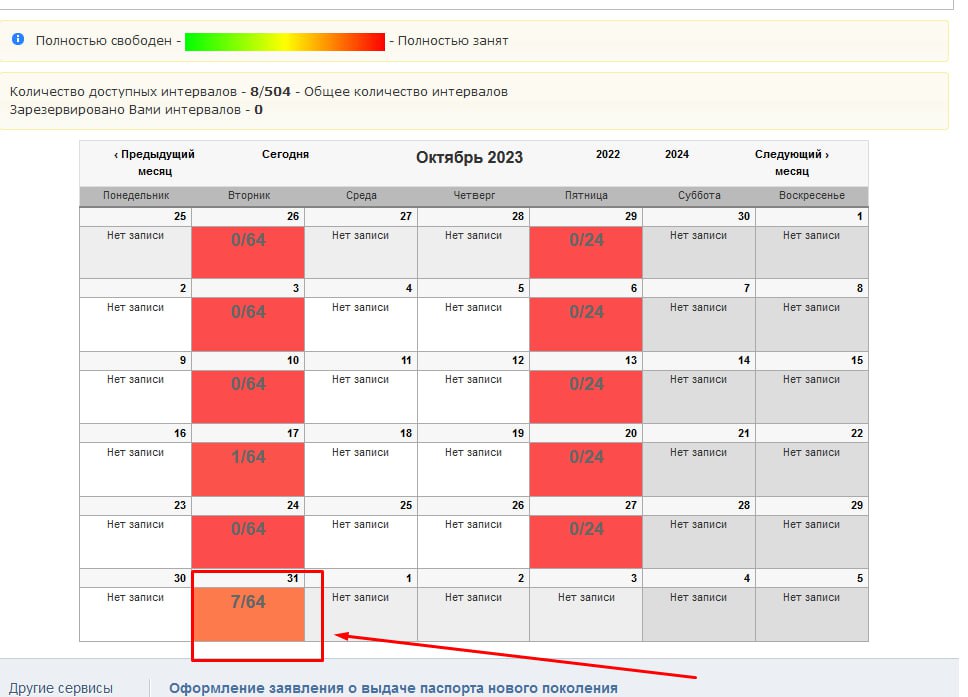This screenshot has height=697, width=968.
Task: Open September 26 slot showing 0/64
Action: pyautogui.click(x=248, y=252)
